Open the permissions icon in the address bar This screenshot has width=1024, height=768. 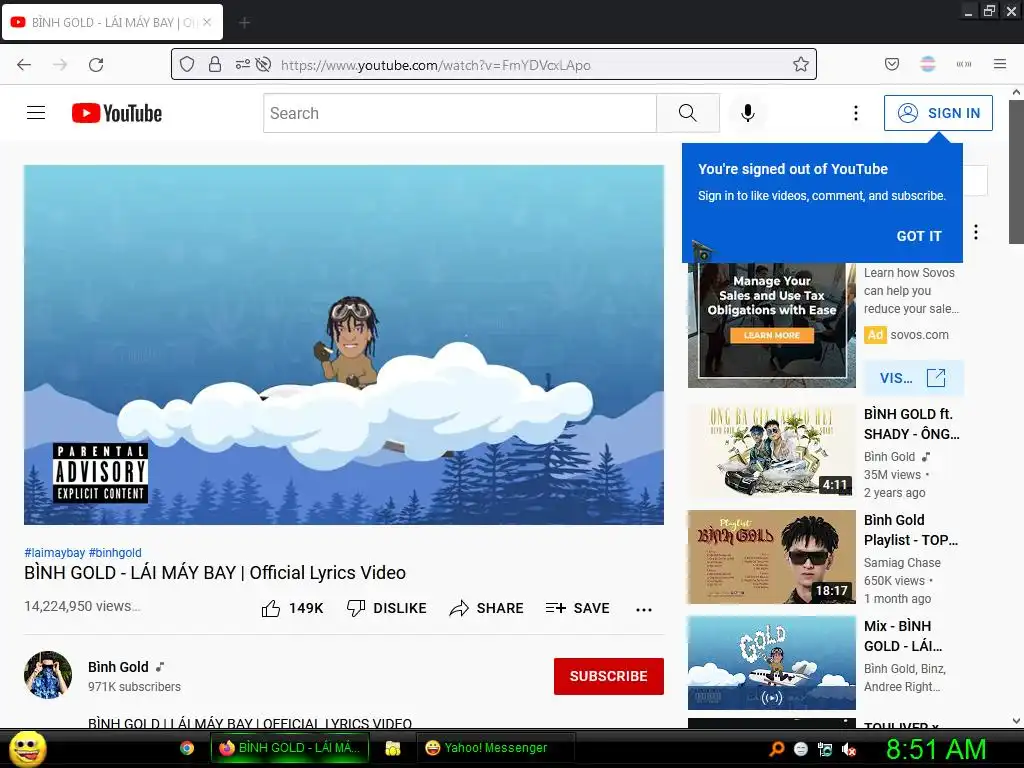pyautogui.click(x=242, y=64)
